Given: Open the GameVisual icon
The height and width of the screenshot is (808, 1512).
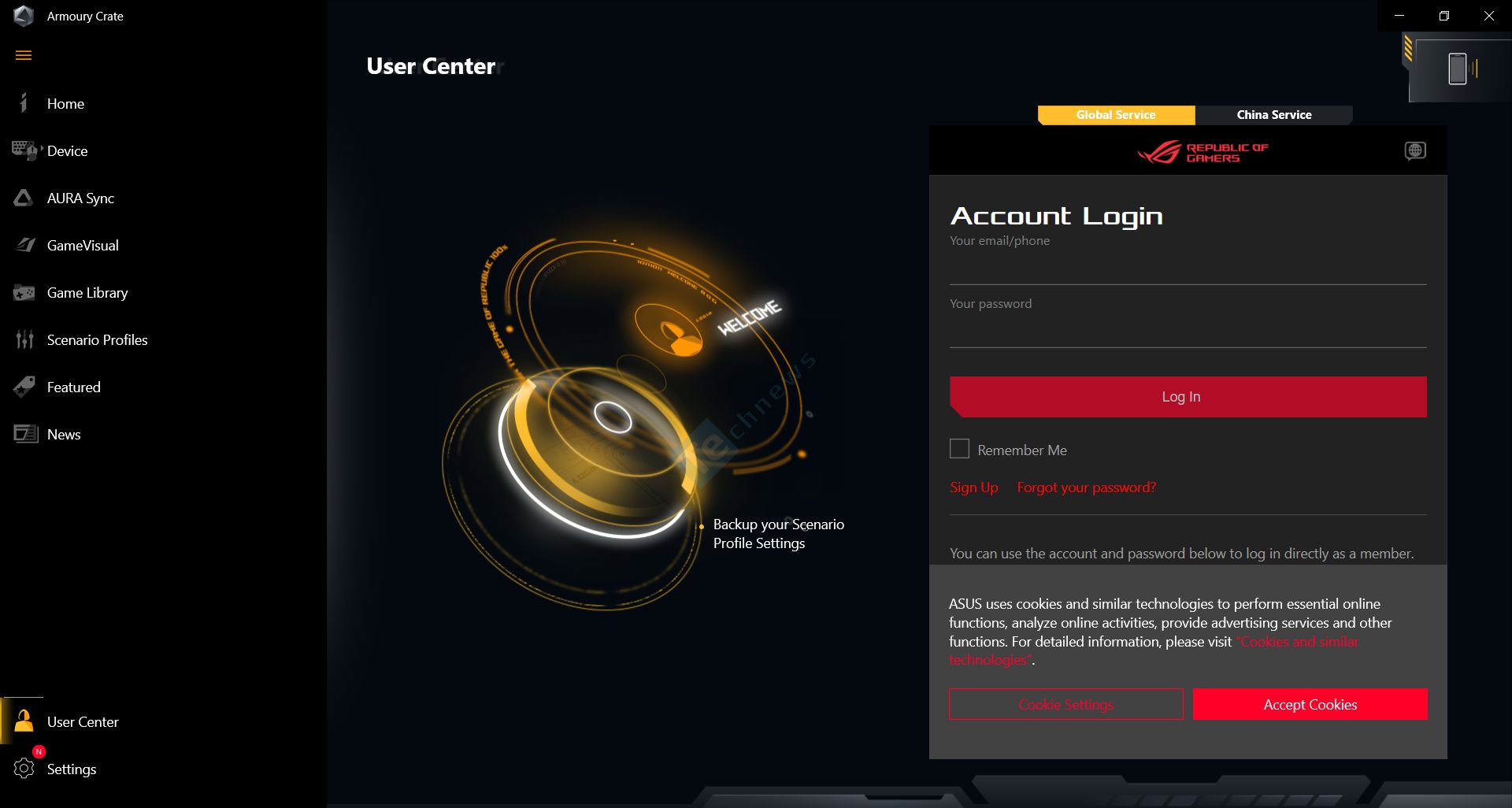Looking at the screenshot, I should coord(25,245).
